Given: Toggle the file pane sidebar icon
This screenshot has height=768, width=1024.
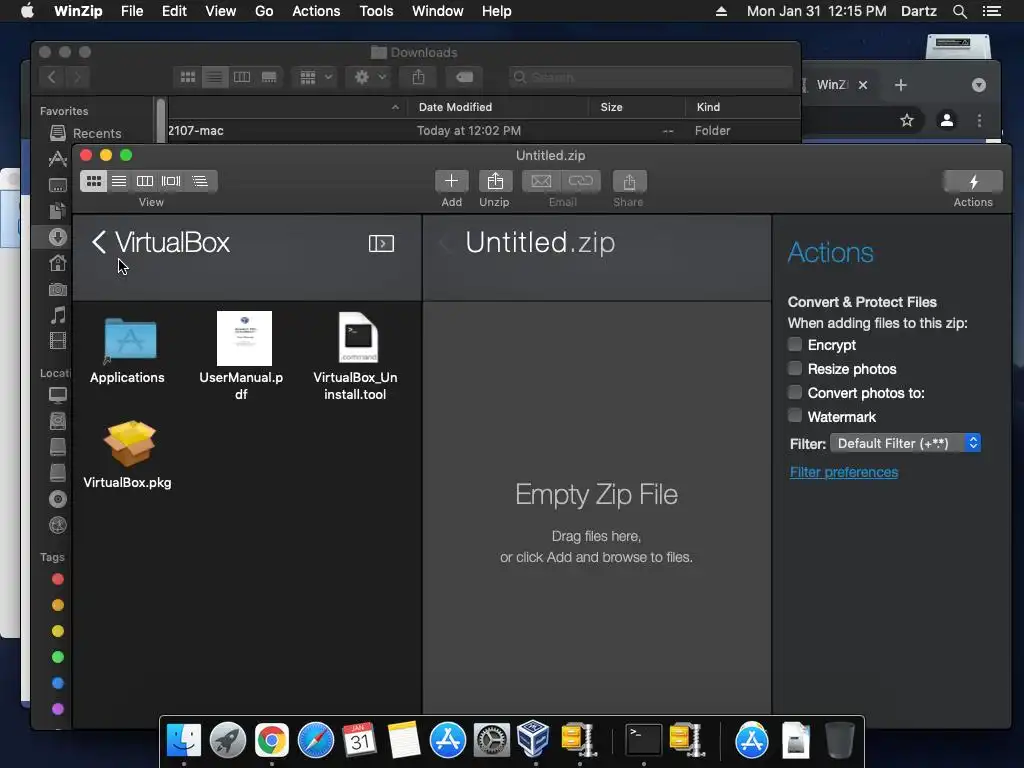Looking at the screenshot, I should [381, 244].
